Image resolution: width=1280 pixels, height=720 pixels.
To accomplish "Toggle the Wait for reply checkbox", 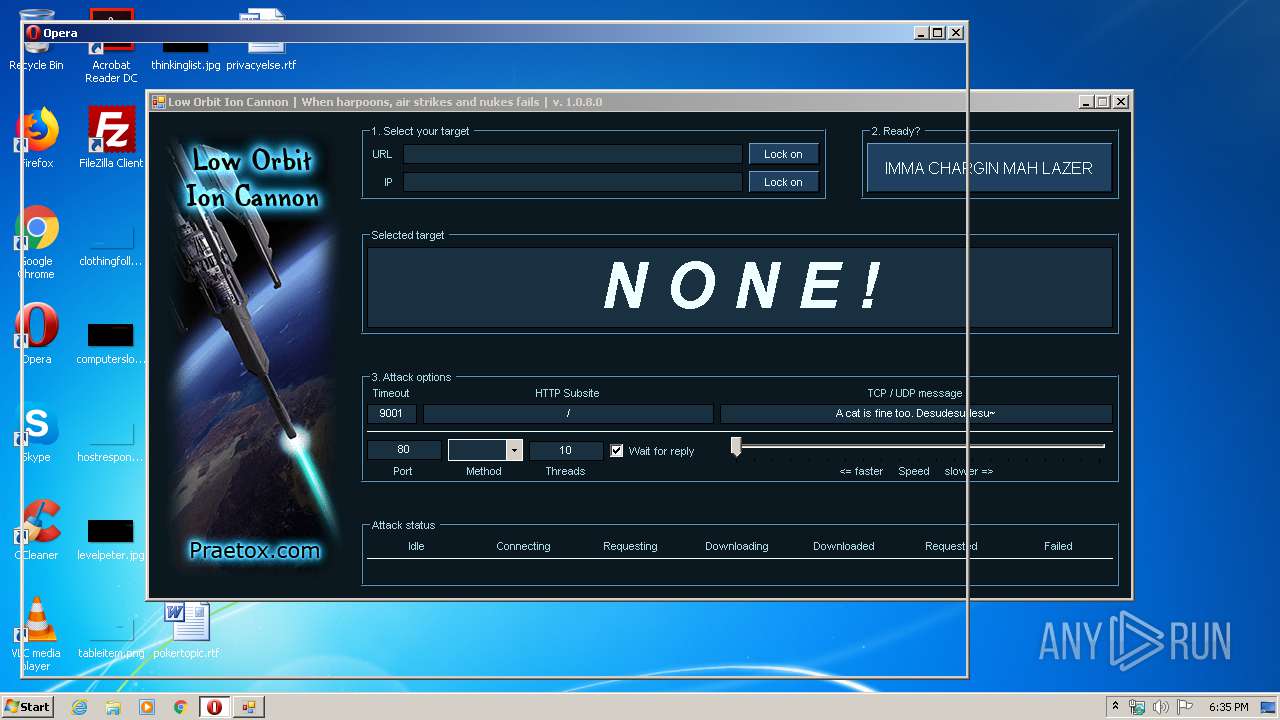I will (x=617, y=451).
